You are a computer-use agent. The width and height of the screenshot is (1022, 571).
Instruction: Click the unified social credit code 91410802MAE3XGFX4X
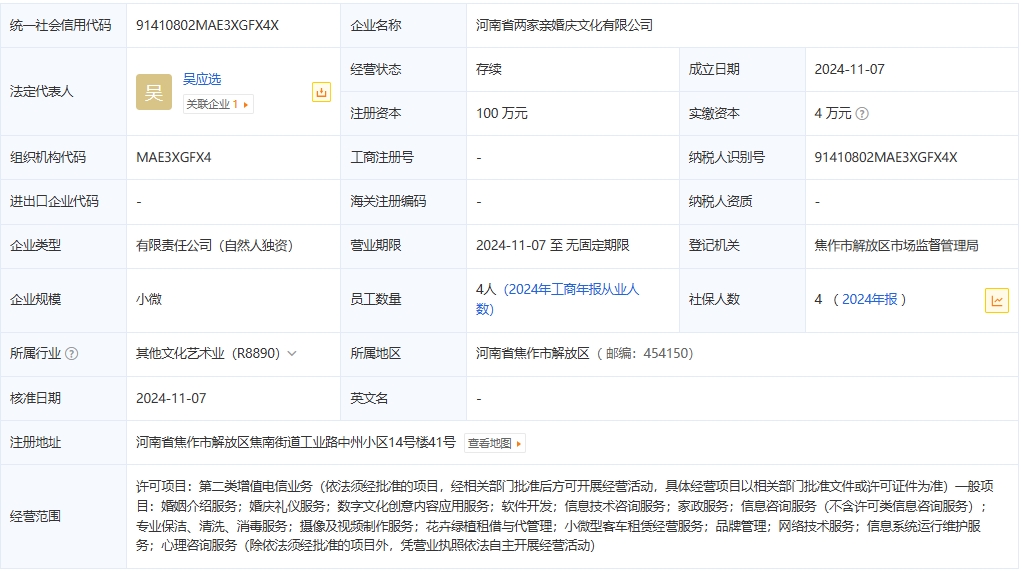207,25
